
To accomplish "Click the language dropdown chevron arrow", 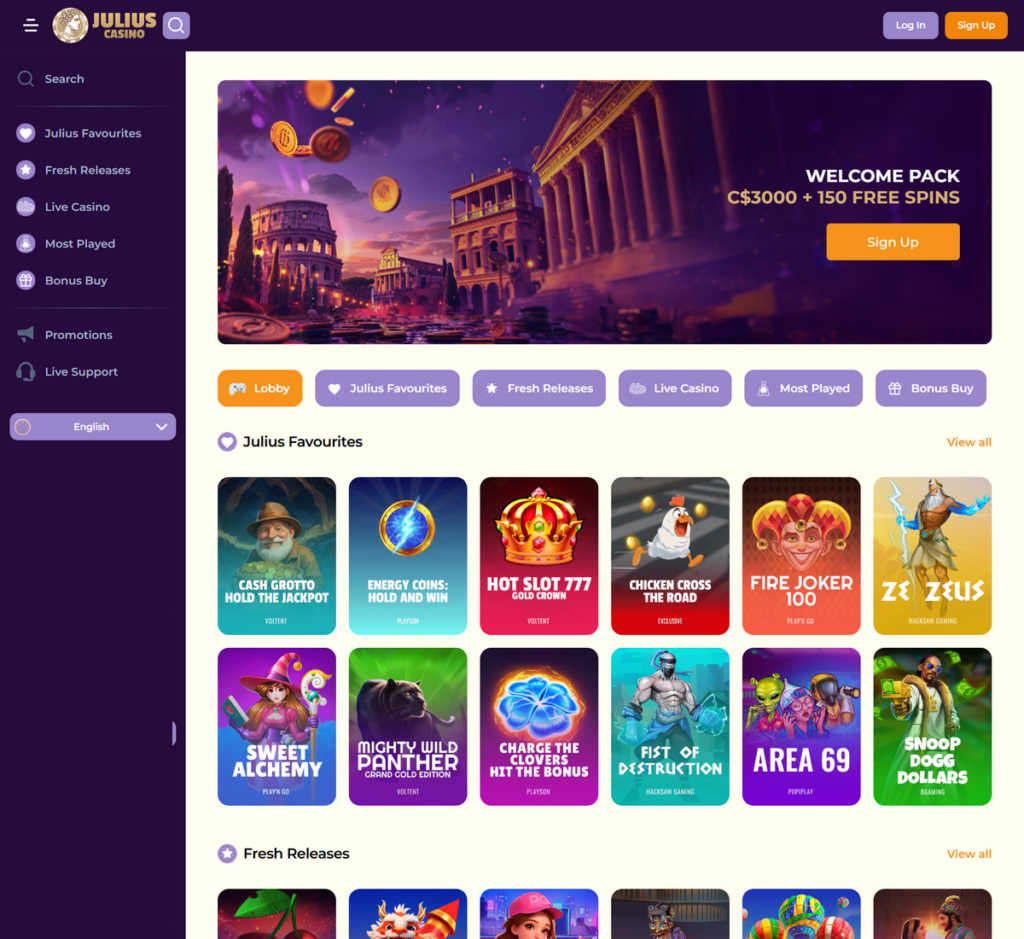I will click(161, 426).
